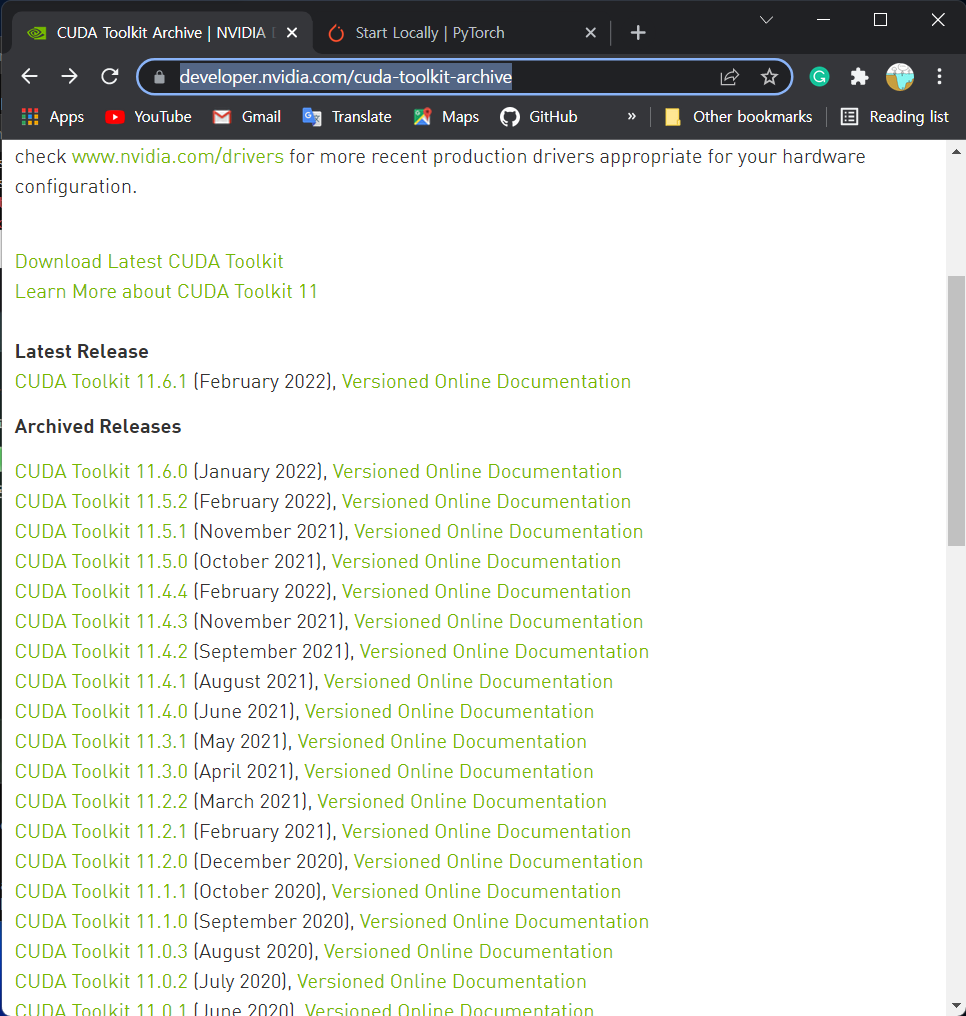Open the Gmail bookmark
Screen dimensions: 966x1016
(x=247, y=117)
